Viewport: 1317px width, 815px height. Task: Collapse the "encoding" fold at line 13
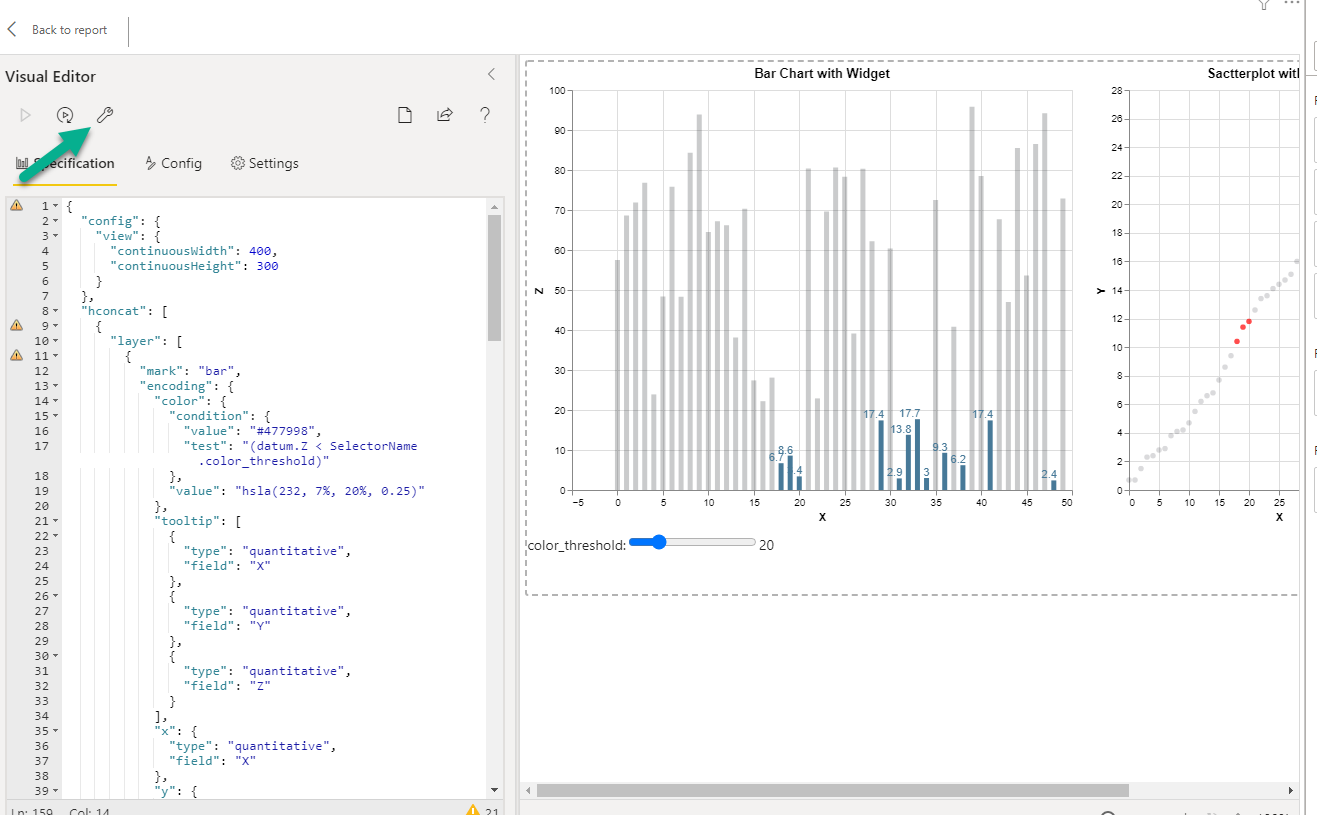tap(56, 386)
